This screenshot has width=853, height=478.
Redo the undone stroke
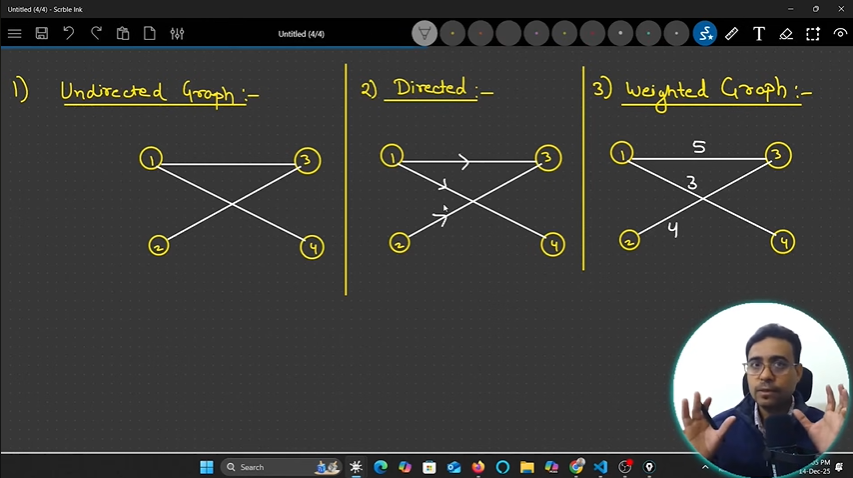96,34
